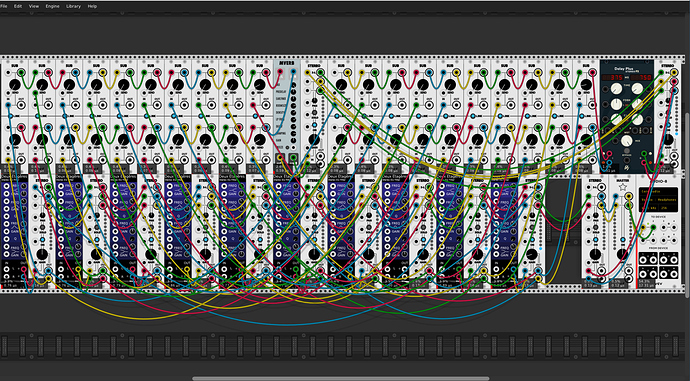Open the Engine menu
Viewport: 690px width, 381px height.
tap(52, 6)
